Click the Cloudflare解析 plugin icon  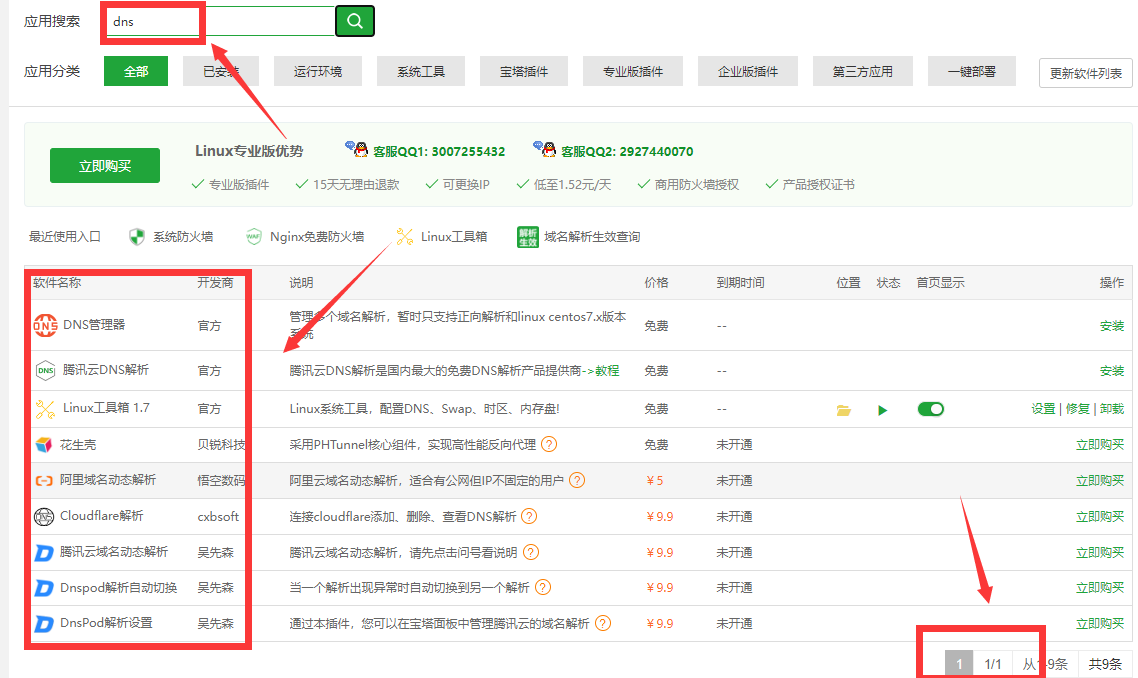point(44,517)
